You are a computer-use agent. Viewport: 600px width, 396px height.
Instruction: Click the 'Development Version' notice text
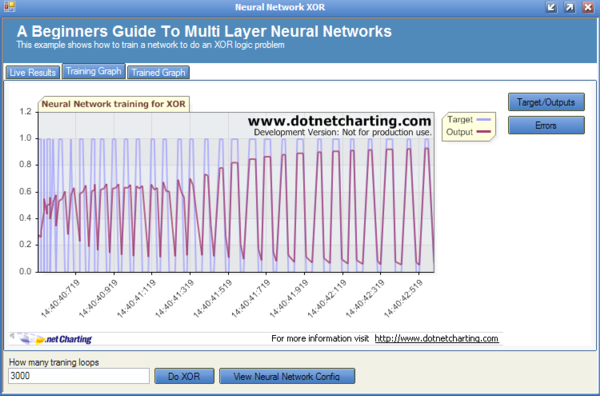343,132
